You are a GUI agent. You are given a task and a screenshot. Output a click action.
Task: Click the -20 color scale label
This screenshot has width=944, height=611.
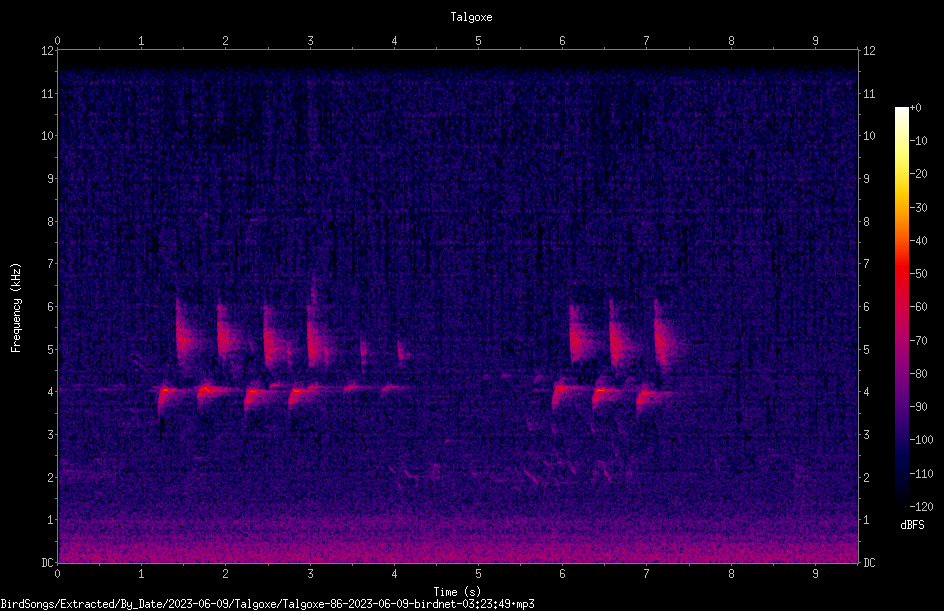click(x=918, y=174)
